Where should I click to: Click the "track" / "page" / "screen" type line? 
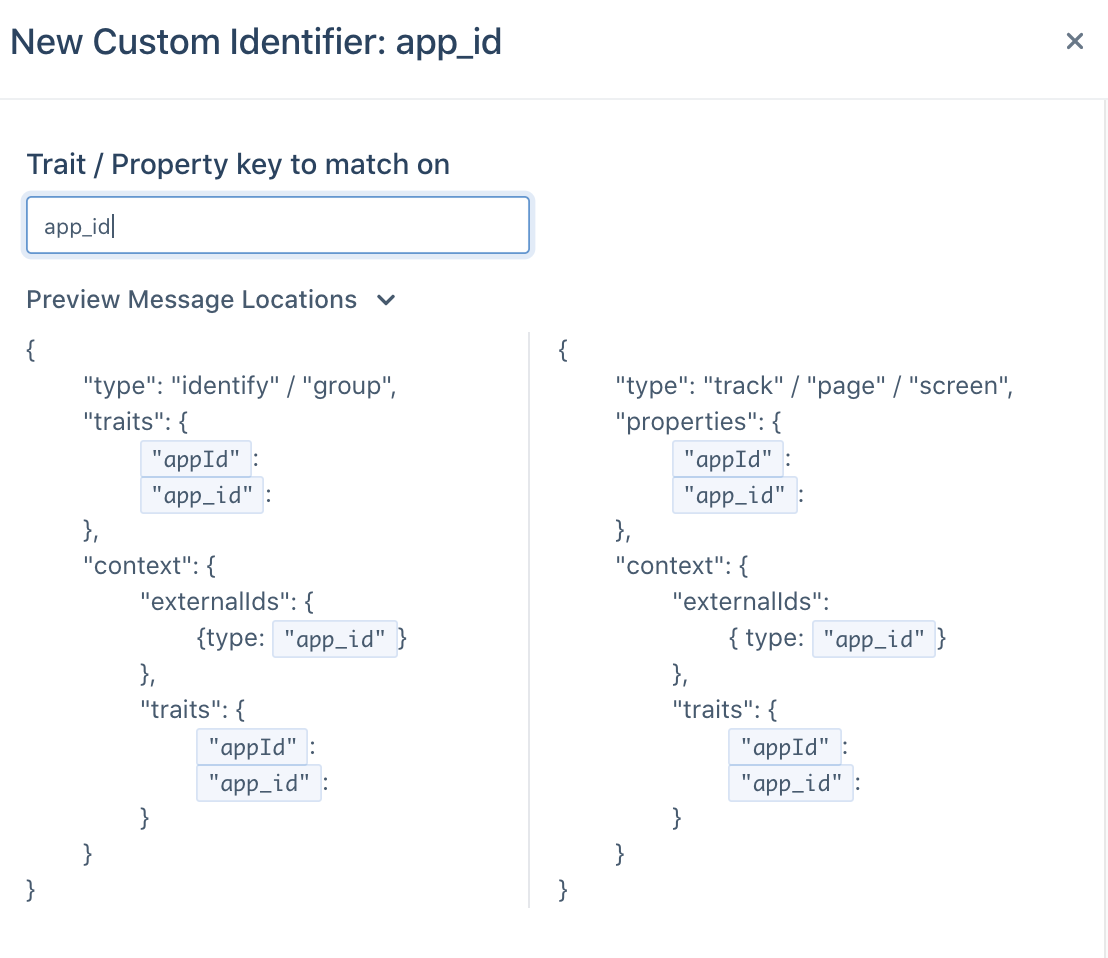pyautogui.click(x=814, y=386)
